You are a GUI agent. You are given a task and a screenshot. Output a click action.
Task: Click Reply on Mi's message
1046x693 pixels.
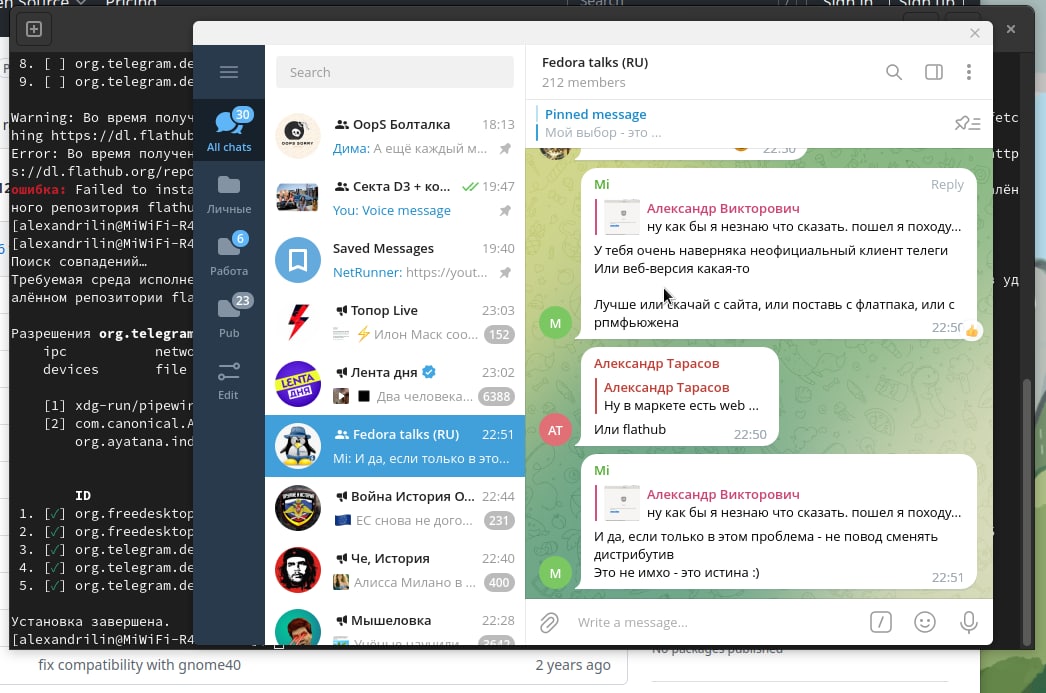click(x=947, y=185)
